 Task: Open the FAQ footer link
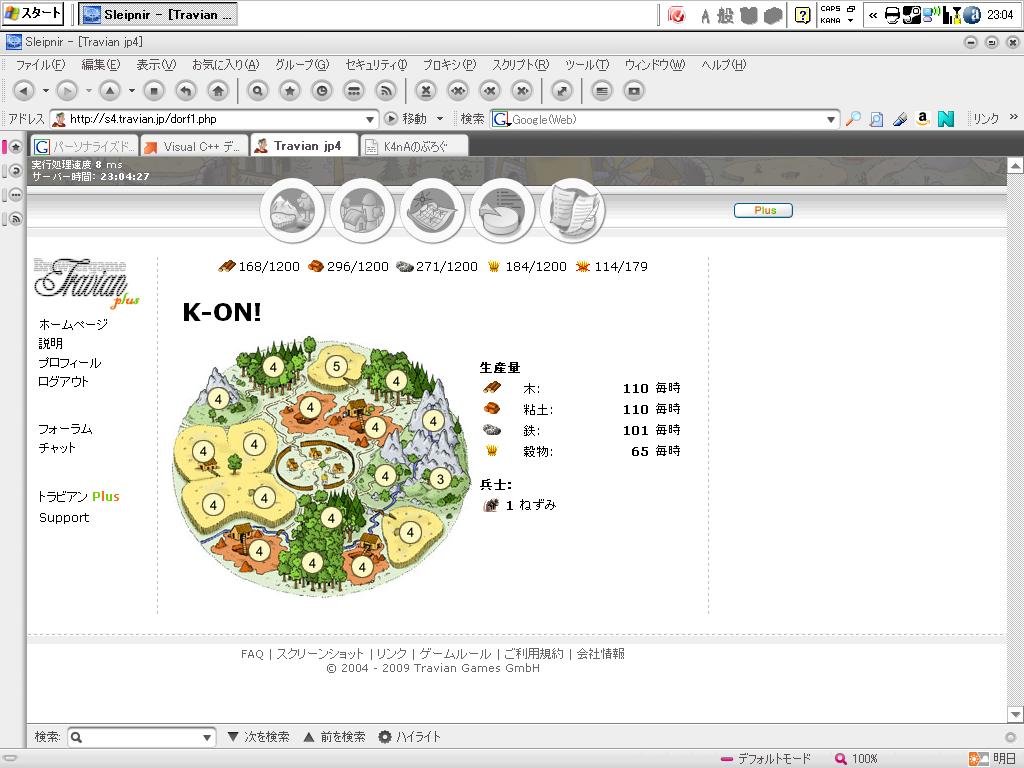(252, 654)
